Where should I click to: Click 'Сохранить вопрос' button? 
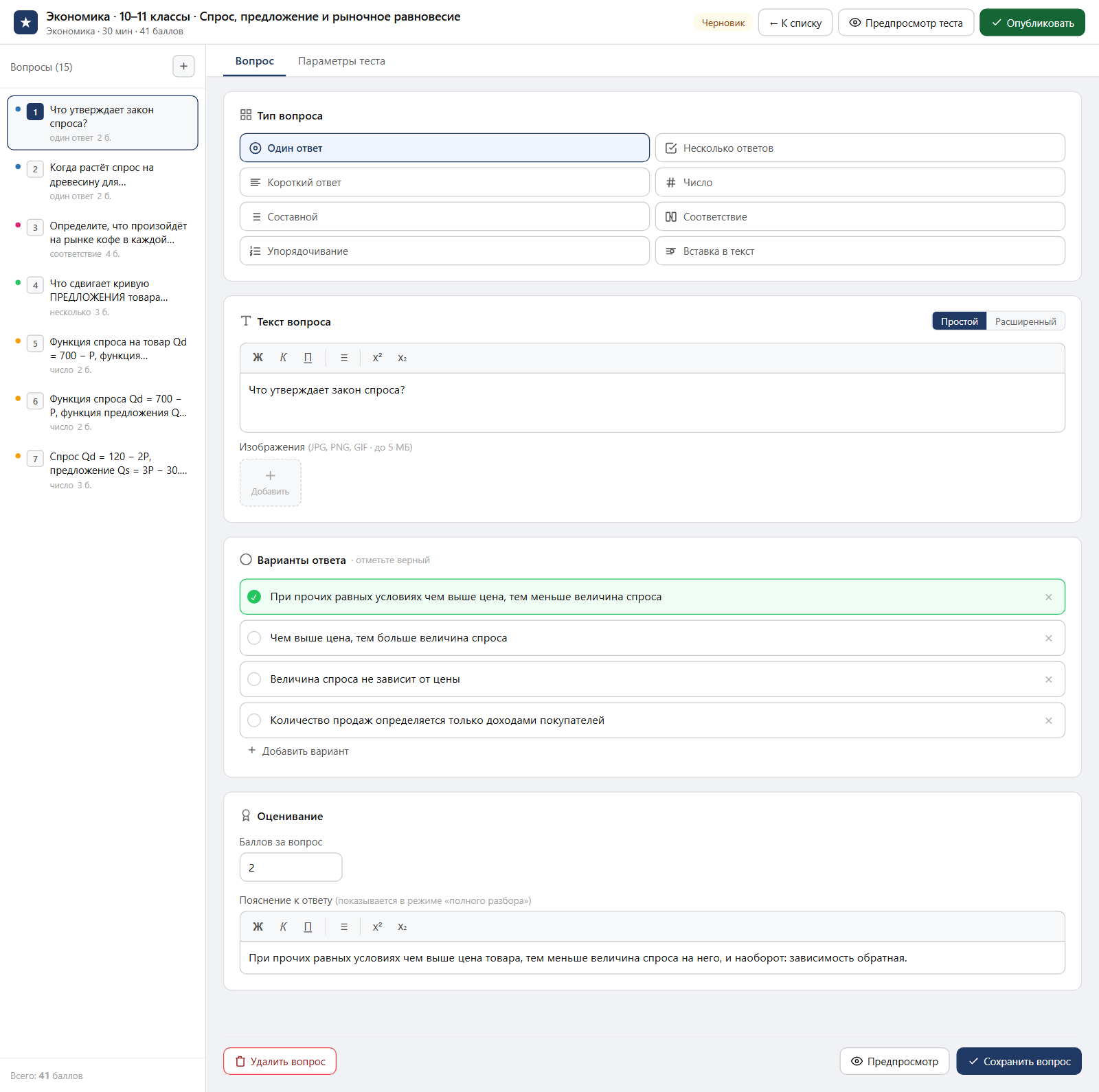[x=1019, y=1061]
